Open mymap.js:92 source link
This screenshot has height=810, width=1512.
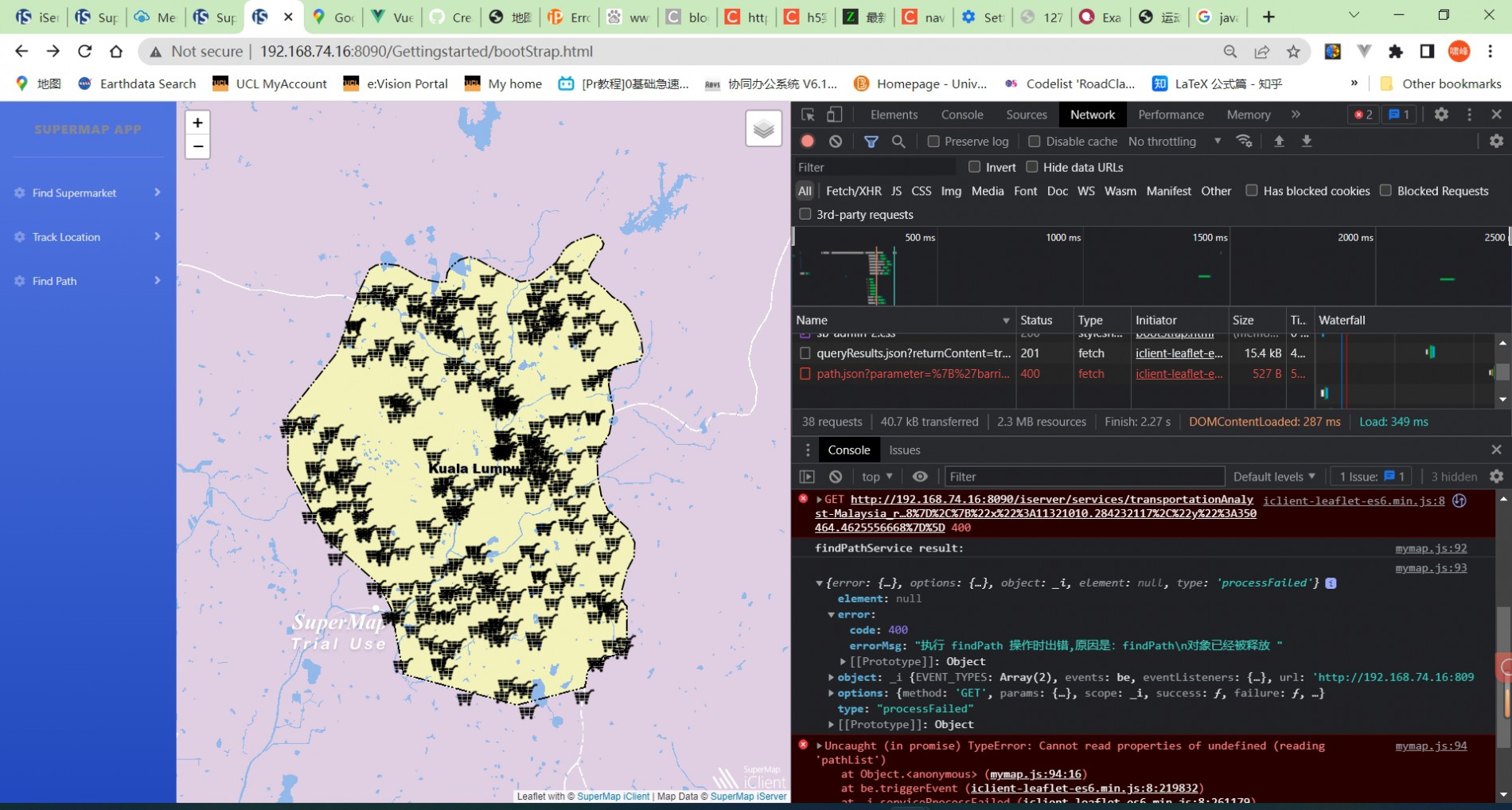click(1431, 548)
